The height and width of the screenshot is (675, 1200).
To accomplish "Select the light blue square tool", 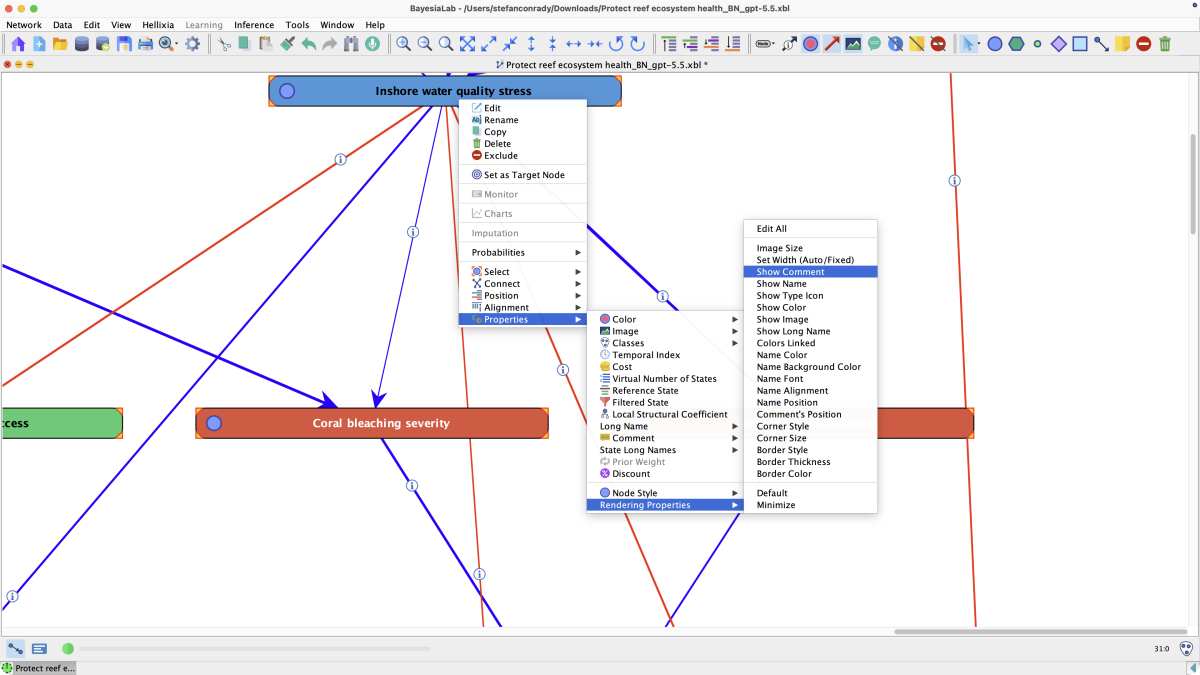I will tap(1080, 44).
